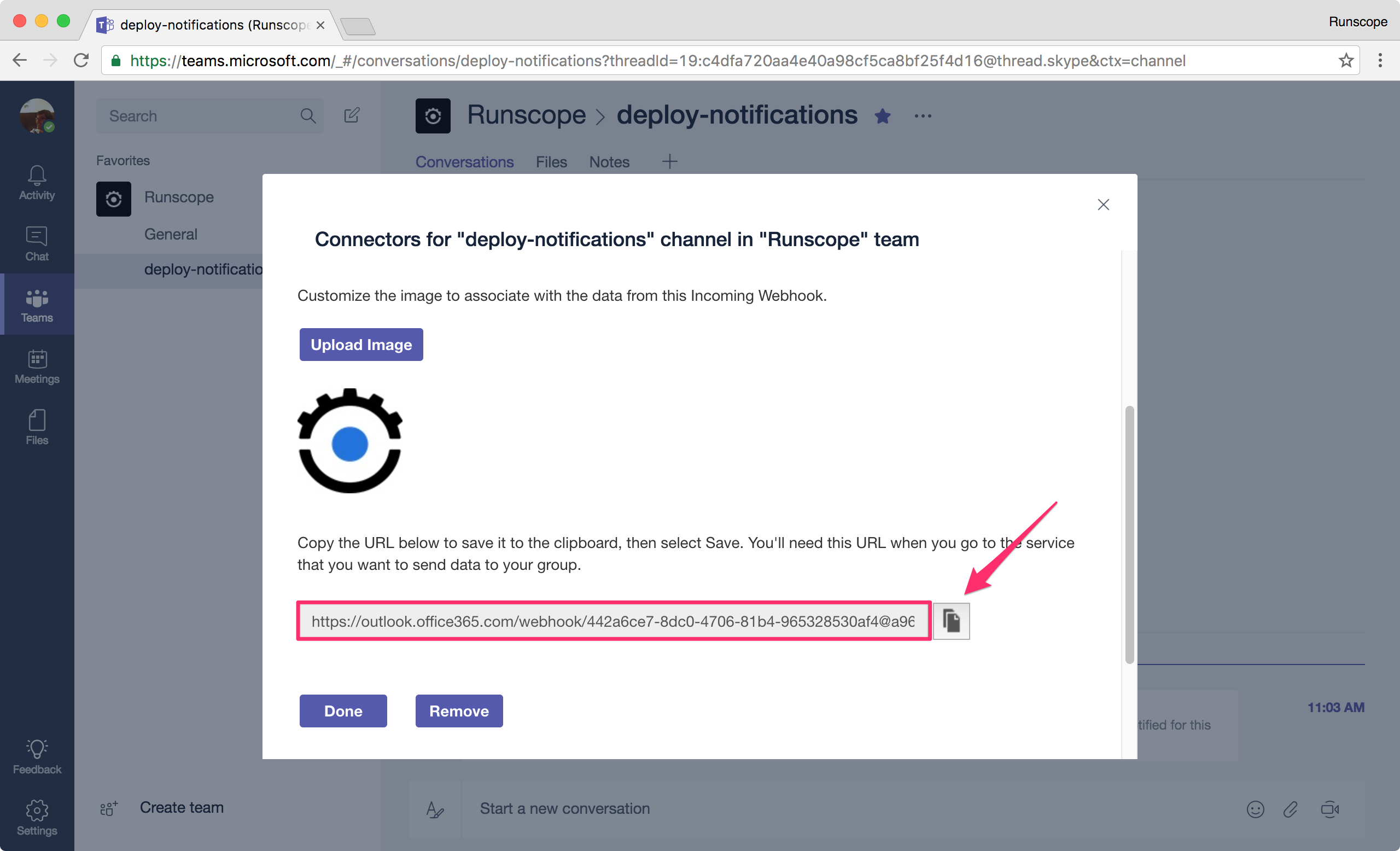Click the attach file paperclip icon

pos(1290,809)
